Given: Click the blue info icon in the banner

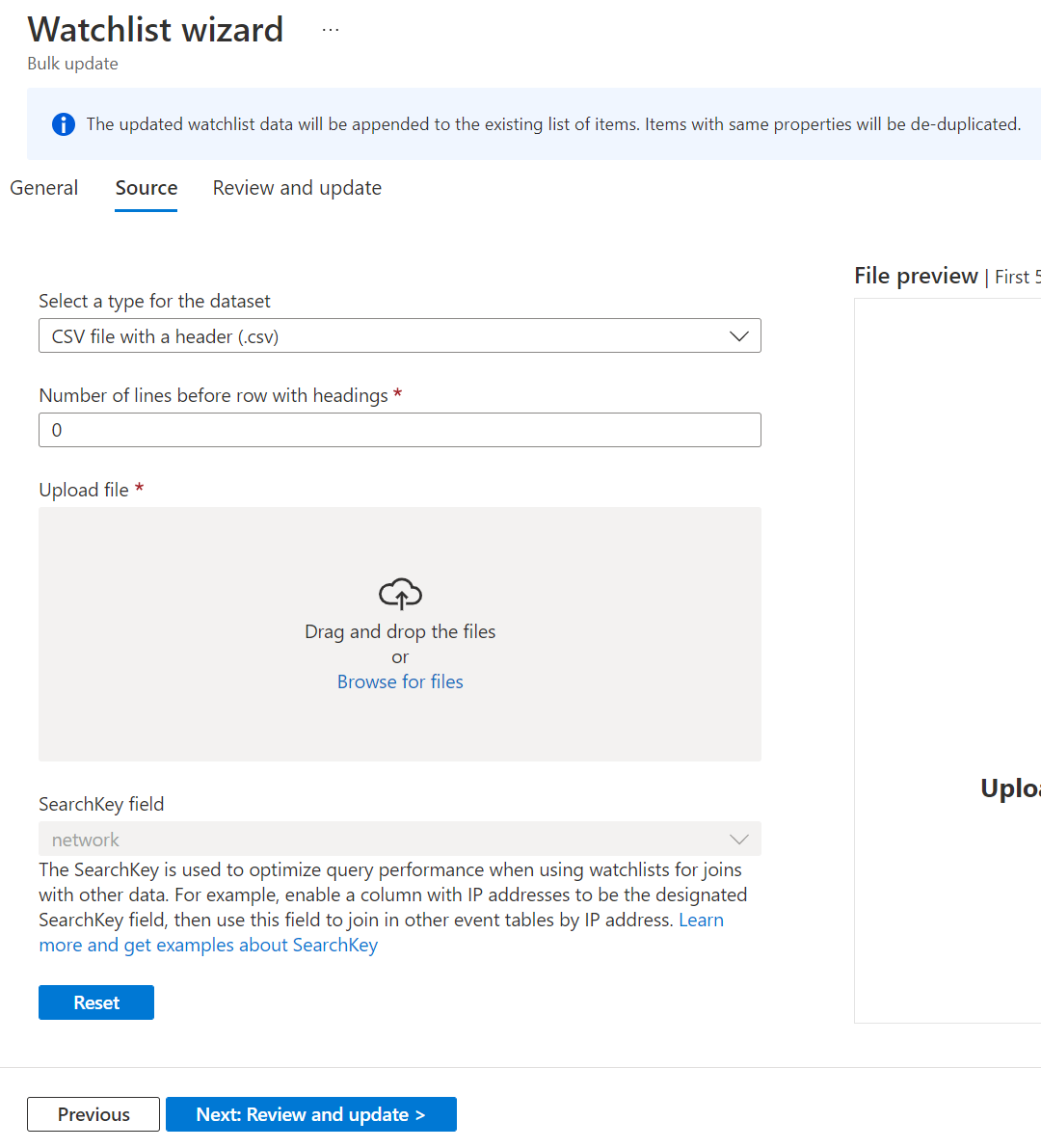Looking at the screenshot, I should coord(63,124).
